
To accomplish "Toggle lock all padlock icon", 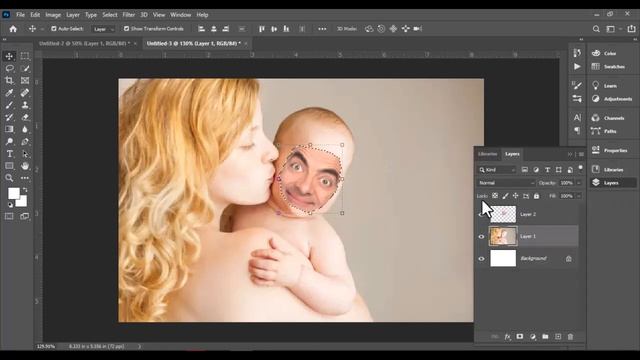I will (x=536, y=196).
